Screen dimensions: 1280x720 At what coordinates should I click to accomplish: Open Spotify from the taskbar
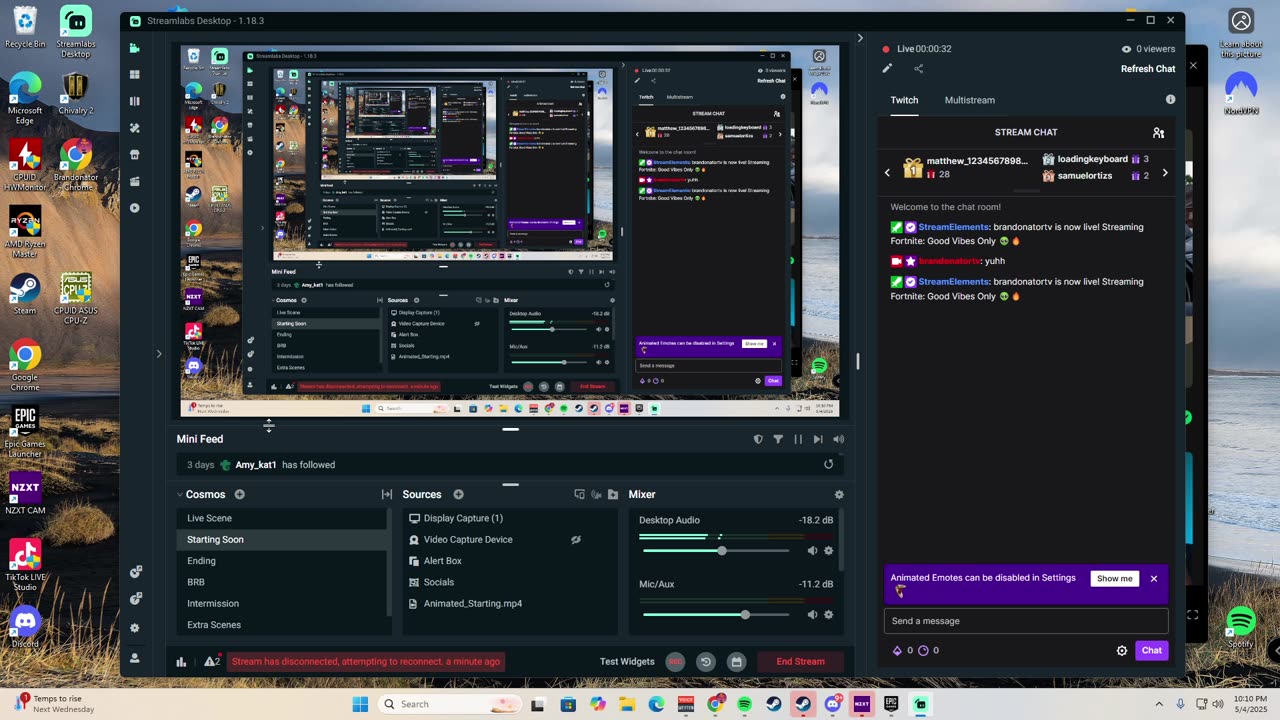point(744,704)
